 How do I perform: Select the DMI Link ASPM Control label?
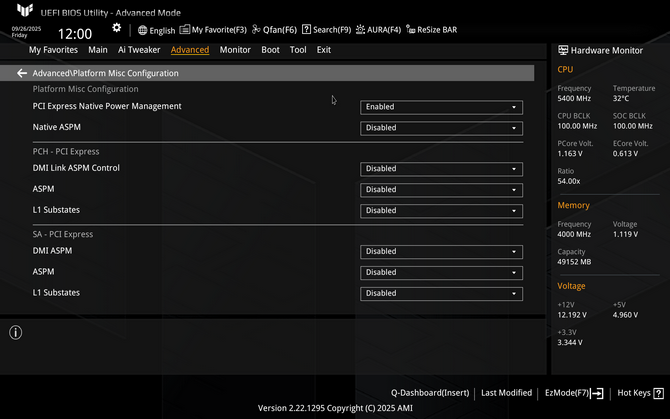coord(76,168)
